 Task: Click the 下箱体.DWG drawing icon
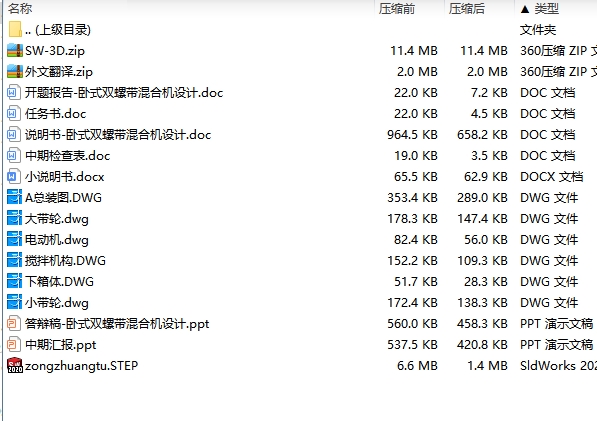coord(15,281)
